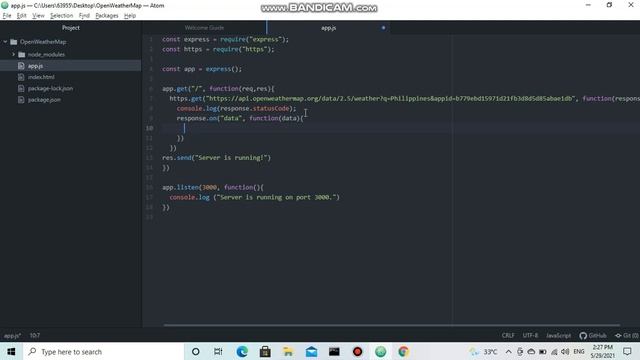The height and width of the screenshot is (360, 640).
Task: Click the app.js file icon in tree
Action: (x=21, y=66)
